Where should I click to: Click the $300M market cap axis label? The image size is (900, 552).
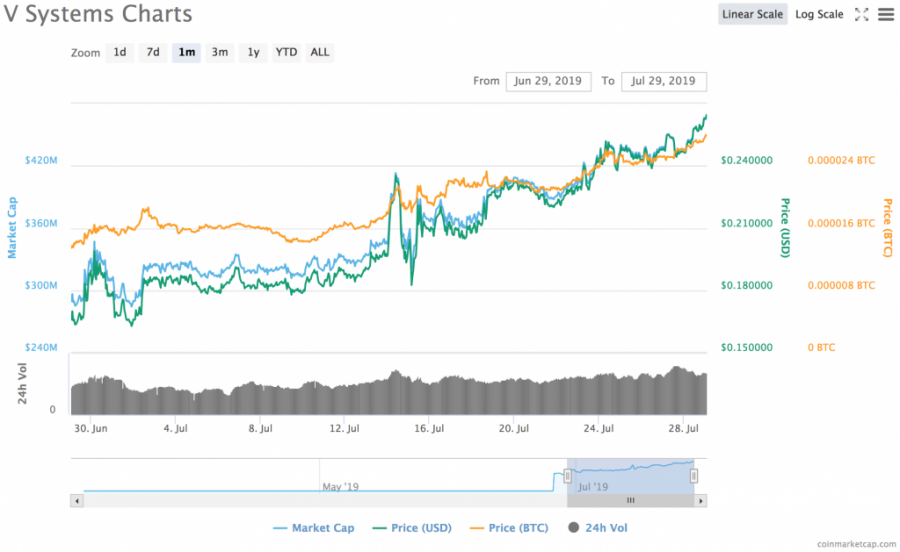click(41, 285)
